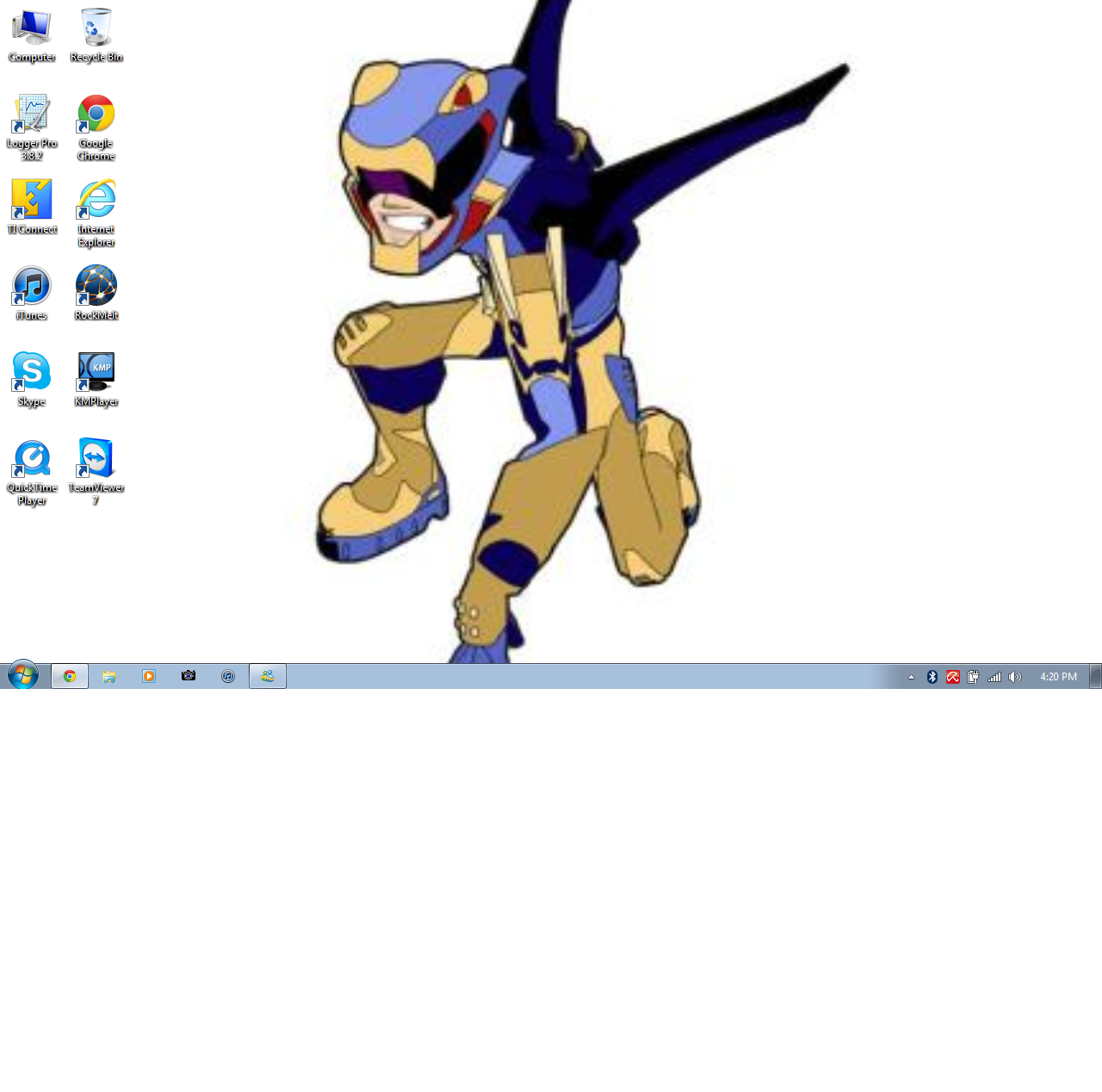1102x1092 pixels.
Task: Open the Start menu
Action: [x=22, y=675]
